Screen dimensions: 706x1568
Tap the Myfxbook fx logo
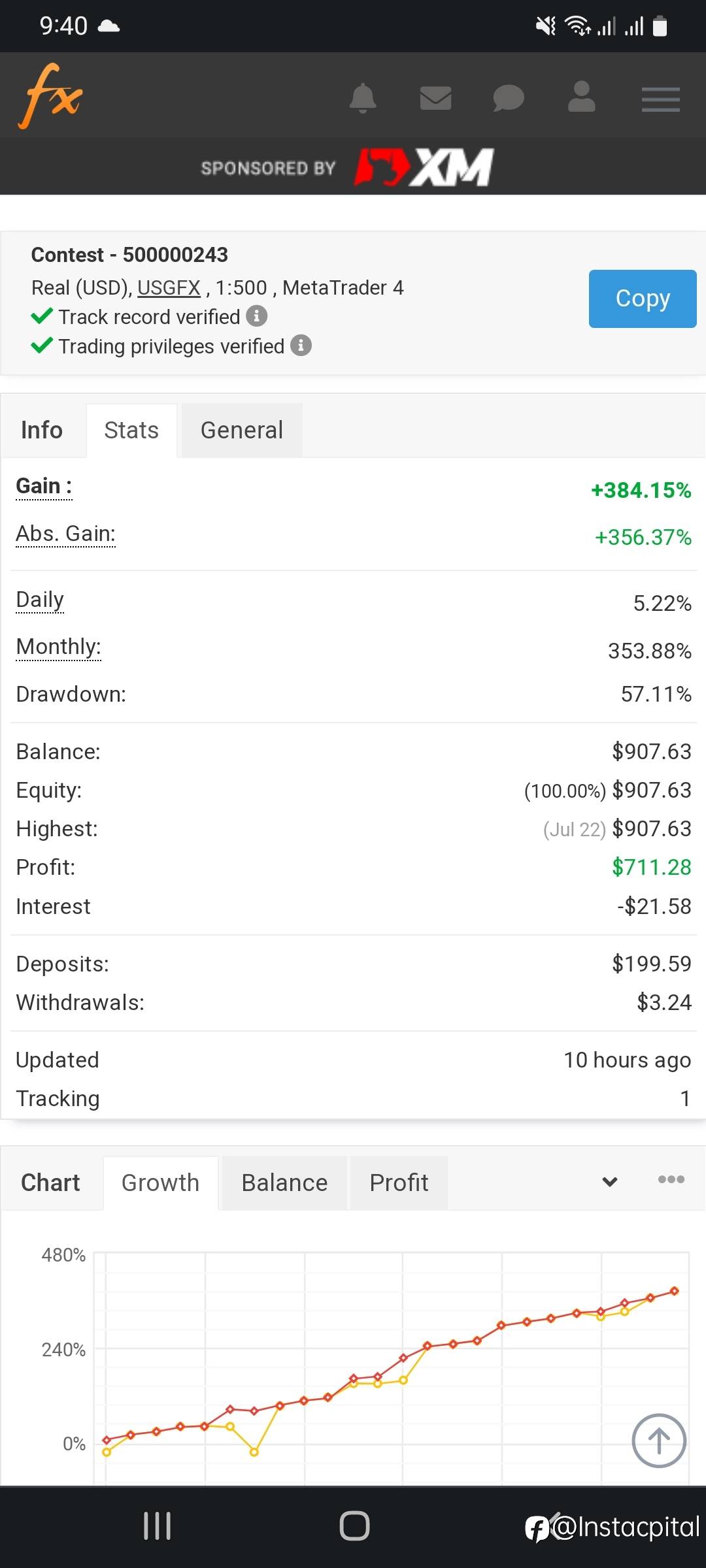[51, 96]
